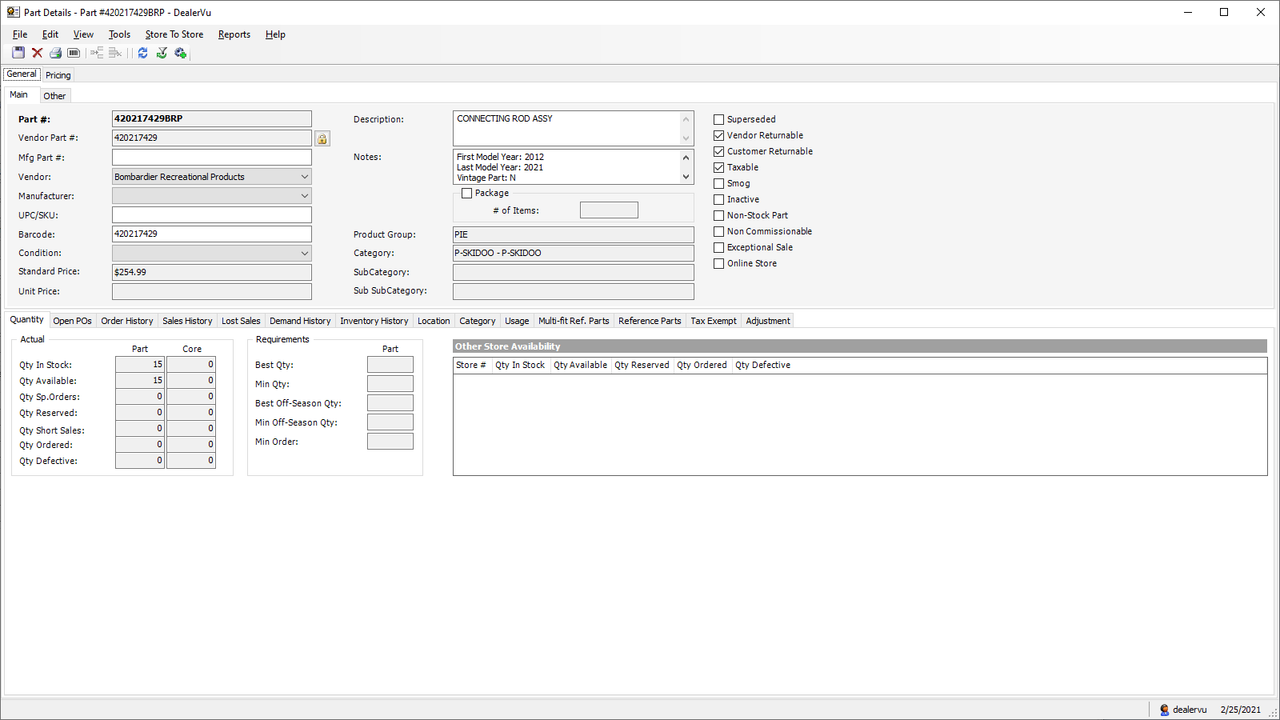The width and height of the screenshot is (1280, 720).
Task: Uncheck Vendor Returnable
Action: tap(719, 135)
